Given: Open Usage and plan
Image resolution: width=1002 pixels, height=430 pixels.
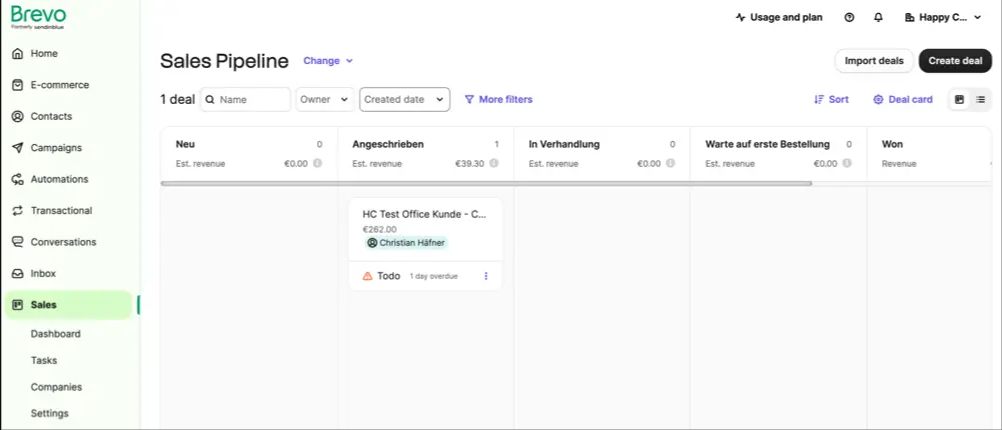Looking at the screenshot, I should (x=779, y=17).
